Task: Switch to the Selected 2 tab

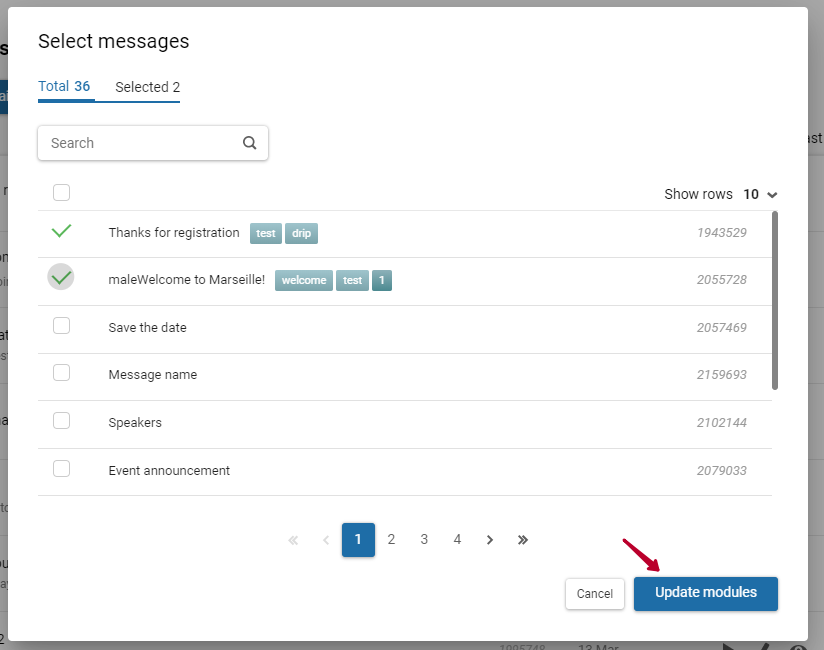Action: 148,87
